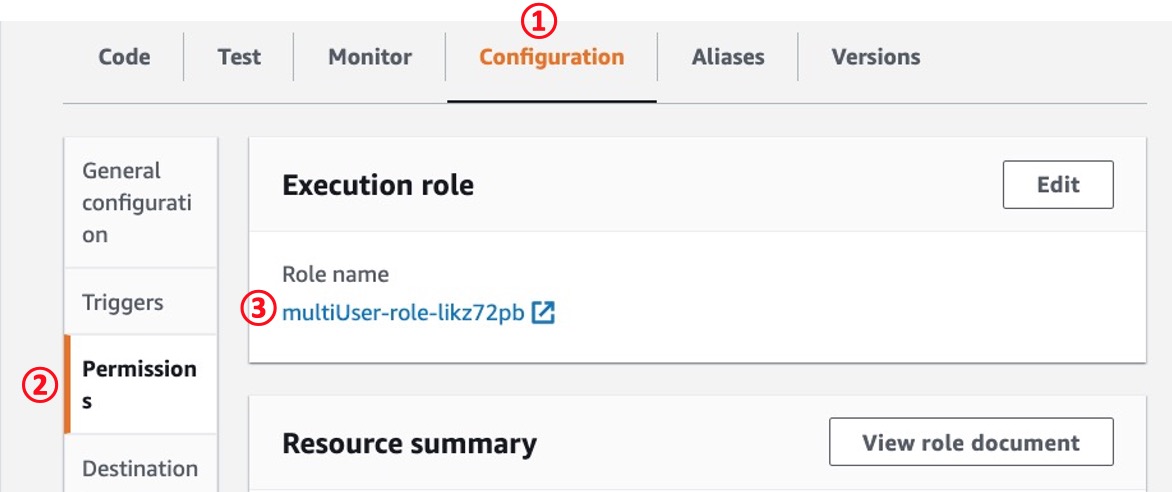Screen dimensions: 1172x492
Task: Click the Execution role heading
Action: (x=378, y=185)
